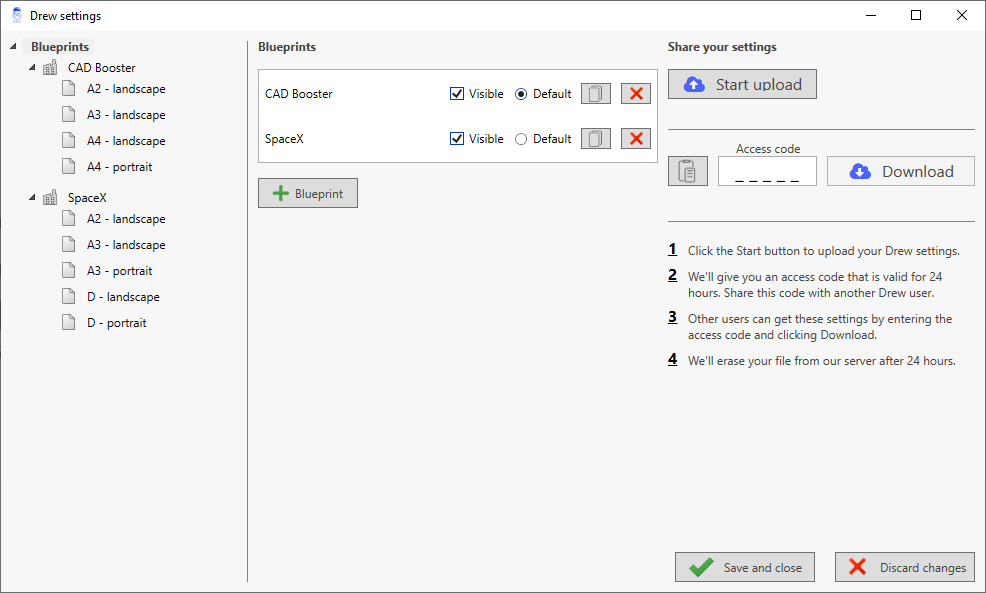Screen dimensions: 986x593
Task: Set SpaceX as the Default blueprint
Action: (521, 139)
